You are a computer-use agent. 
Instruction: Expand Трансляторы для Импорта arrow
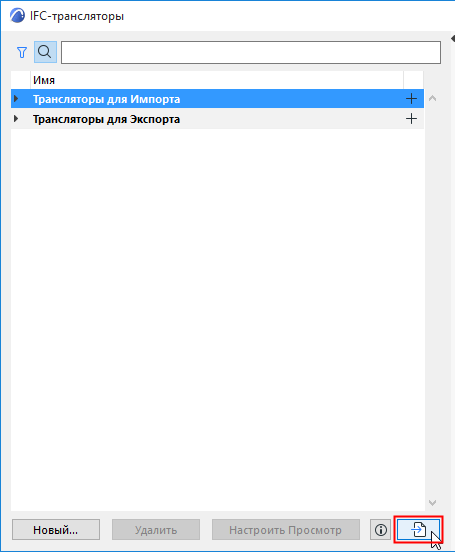click(16, 99)
